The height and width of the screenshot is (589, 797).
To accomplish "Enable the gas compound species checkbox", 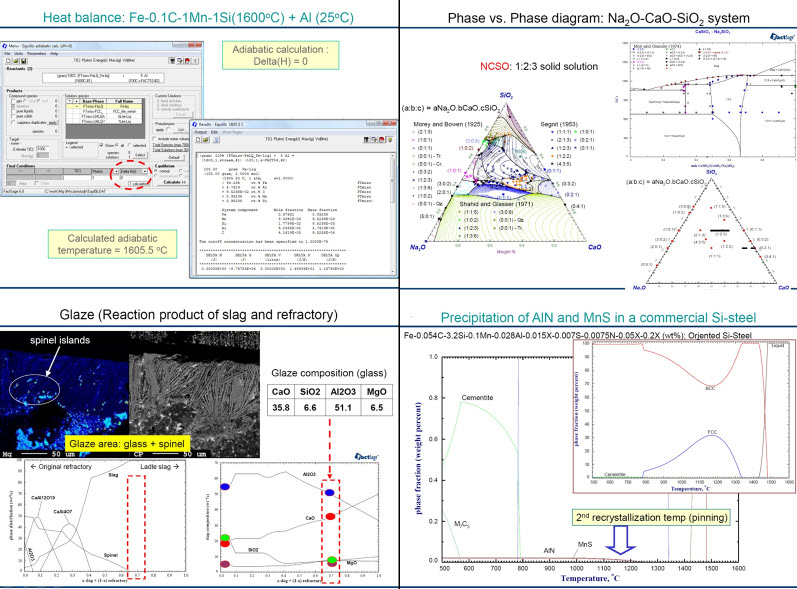I will [x=13, y=101].
